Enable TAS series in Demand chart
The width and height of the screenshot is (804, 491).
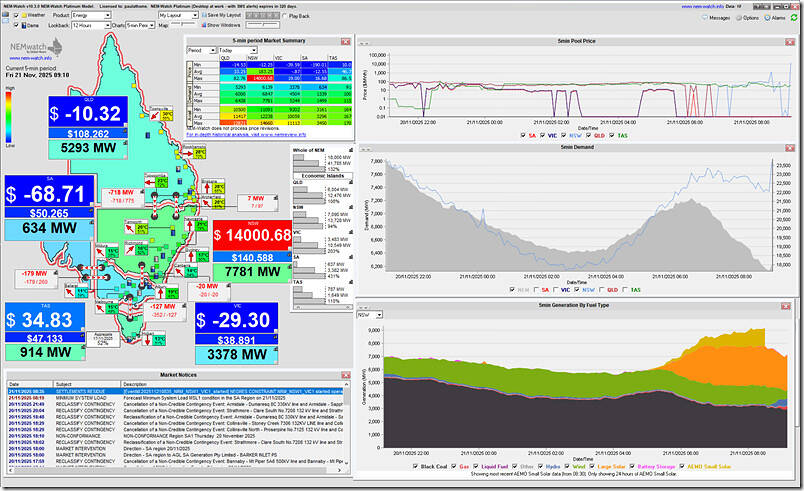(625, 290)
